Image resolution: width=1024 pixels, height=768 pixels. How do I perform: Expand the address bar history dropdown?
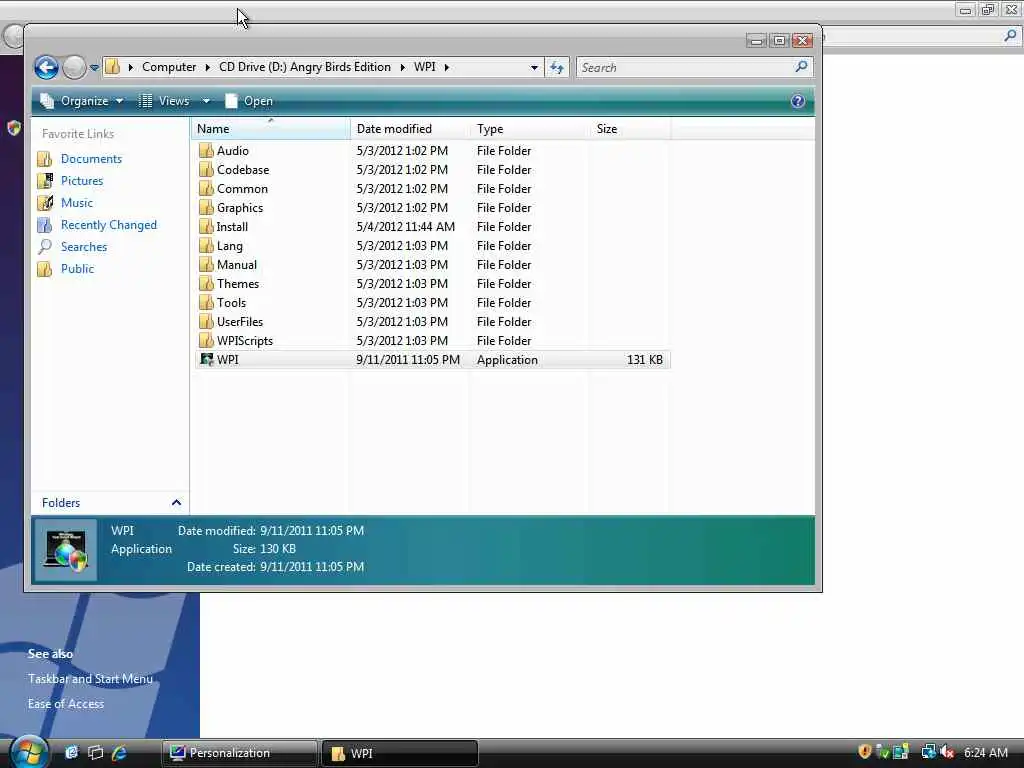tap(534, 67)
